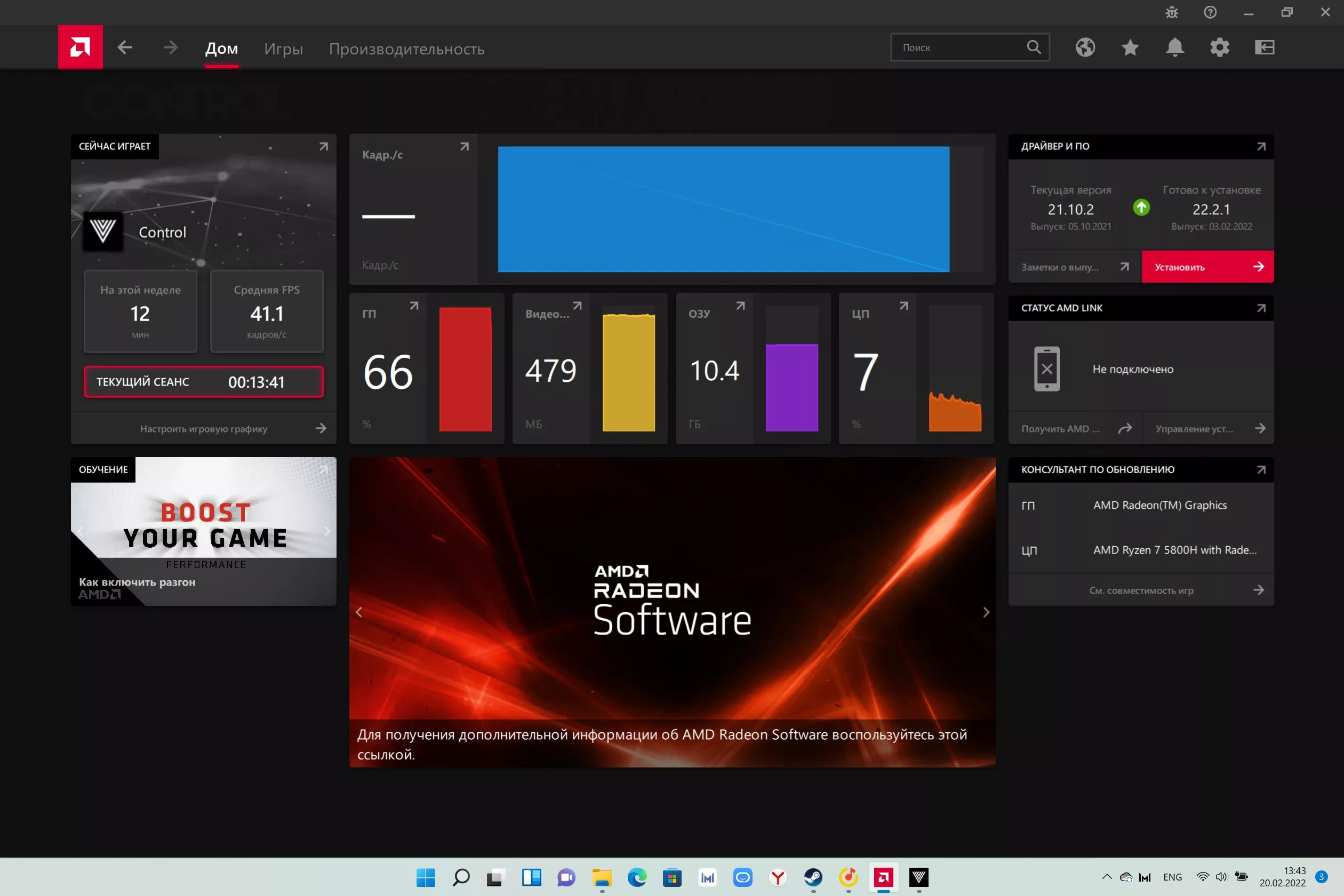This screenshot has height=896, width=1344.
Task: Switch to the Дом tab
Action: point(222,49)
